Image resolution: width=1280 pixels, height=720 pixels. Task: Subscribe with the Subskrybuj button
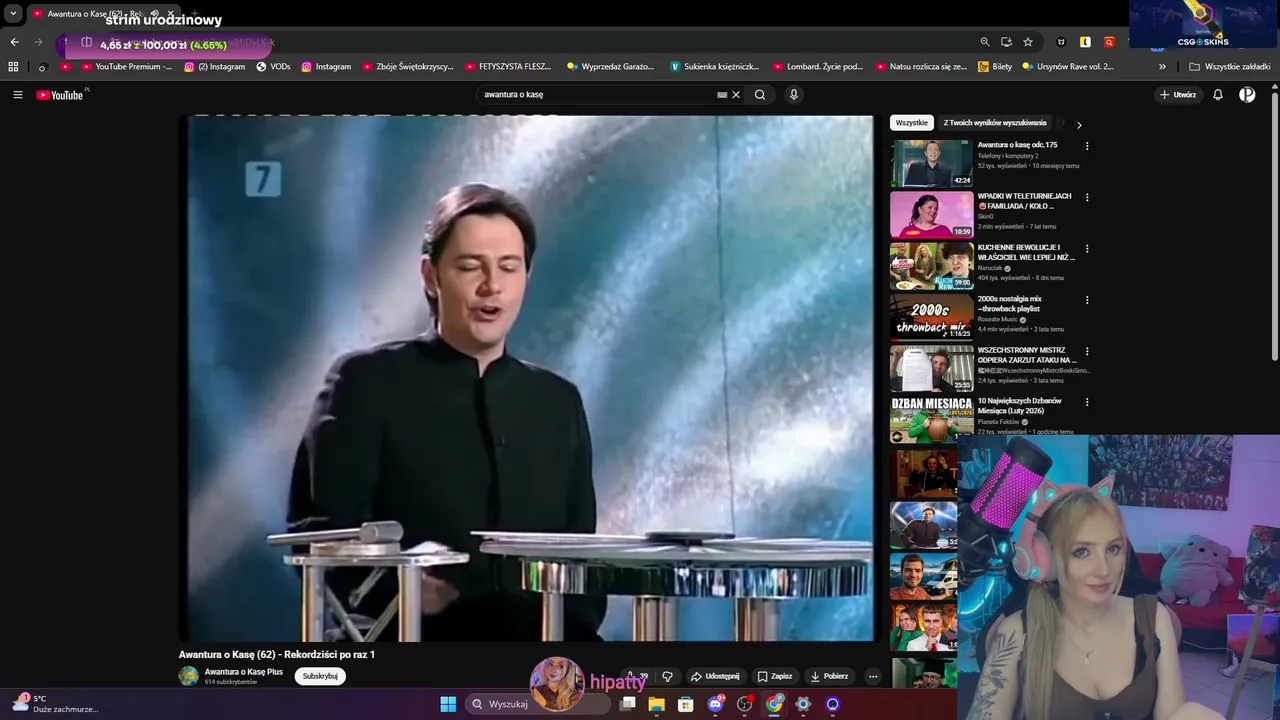pos(320,676)
